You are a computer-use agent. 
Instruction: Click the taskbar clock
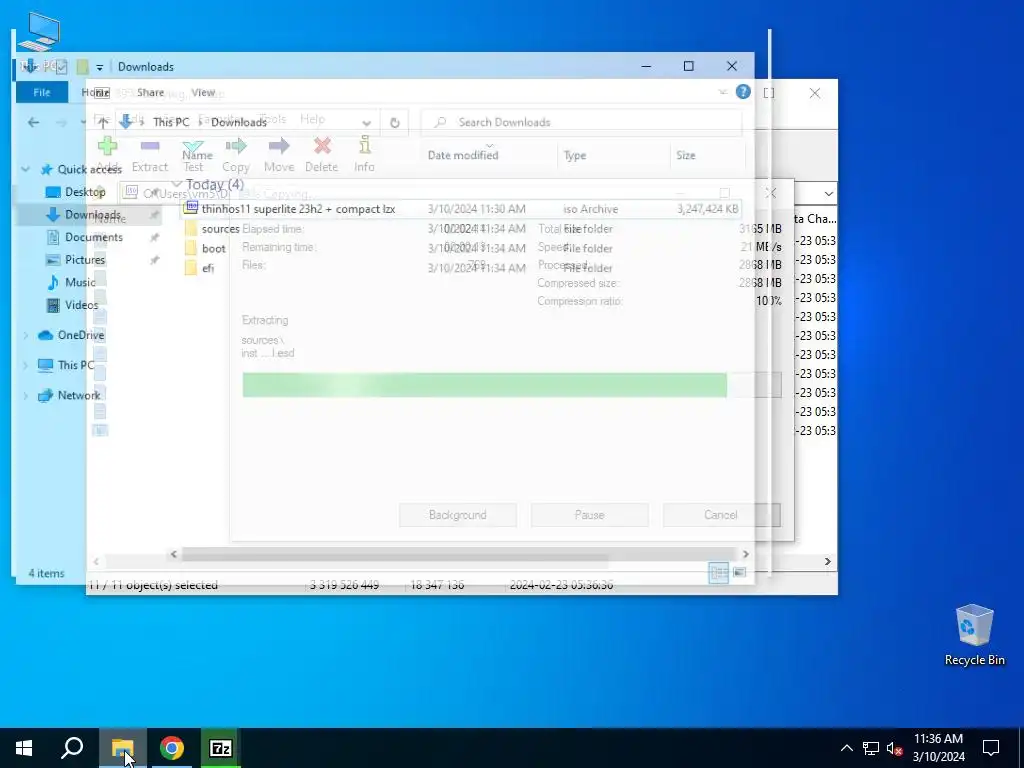tap(938, 748)
